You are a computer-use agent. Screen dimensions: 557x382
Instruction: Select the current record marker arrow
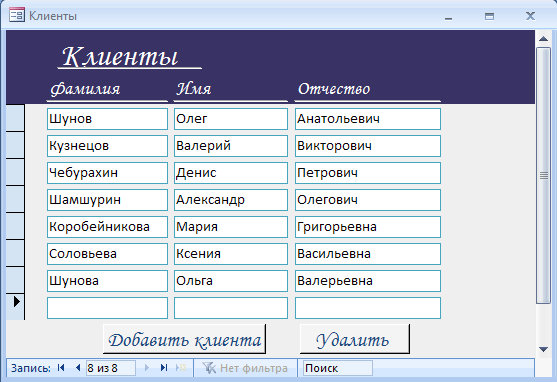click(x=16, y=302)
